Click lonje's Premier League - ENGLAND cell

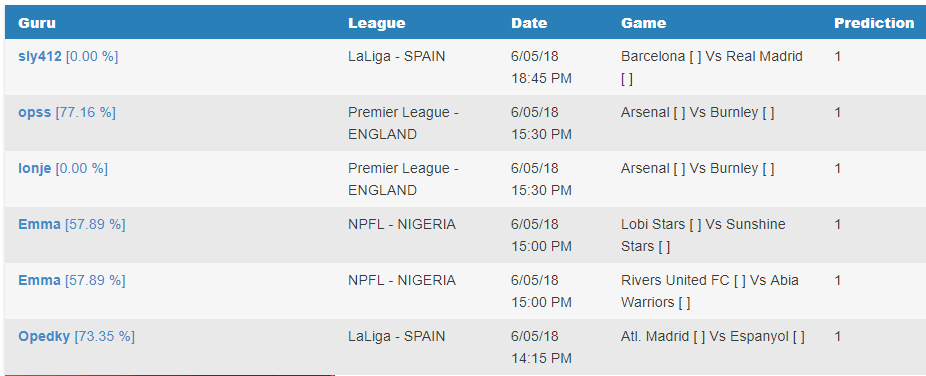403,179
